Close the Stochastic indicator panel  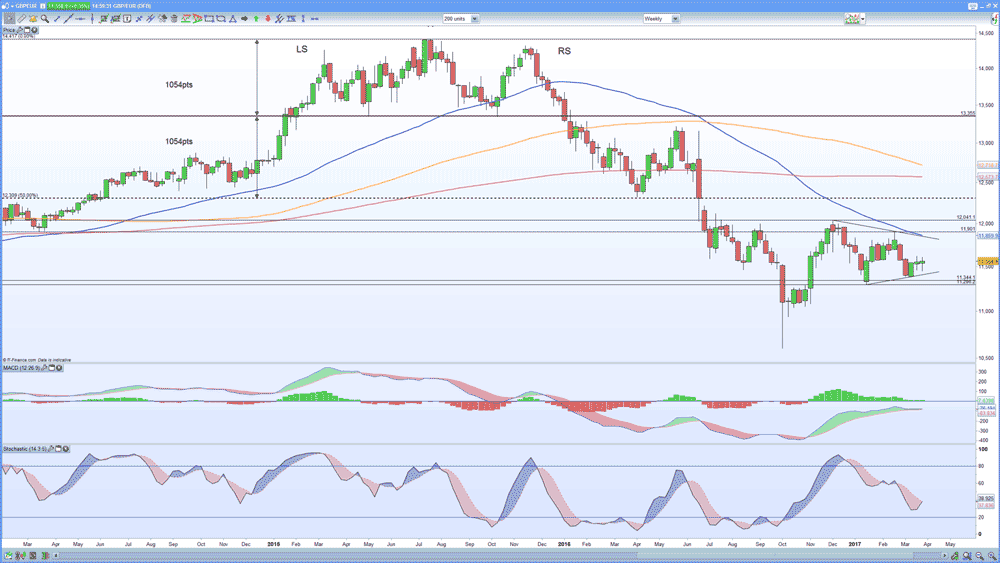click(x=66, y=450)
